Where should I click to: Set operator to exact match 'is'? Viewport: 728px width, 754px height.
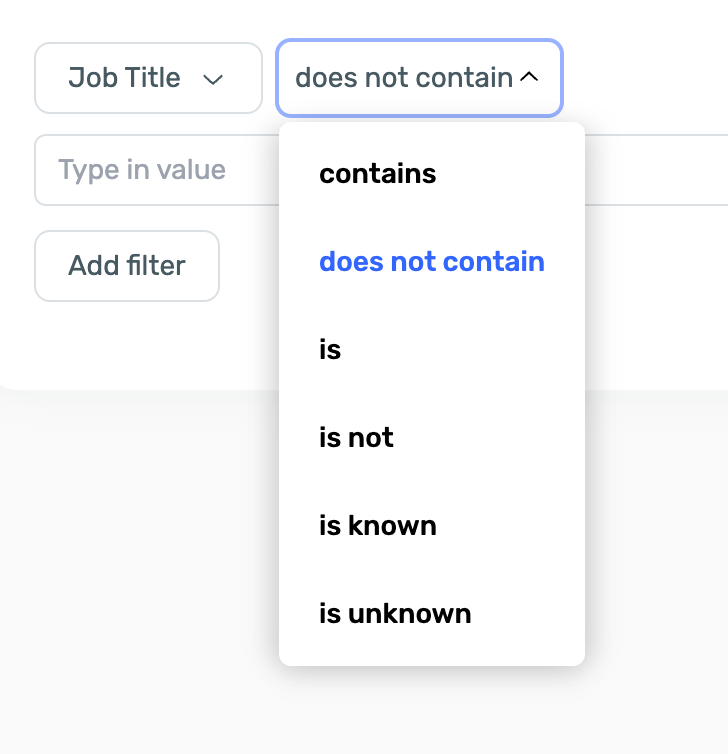pos(330,350)
